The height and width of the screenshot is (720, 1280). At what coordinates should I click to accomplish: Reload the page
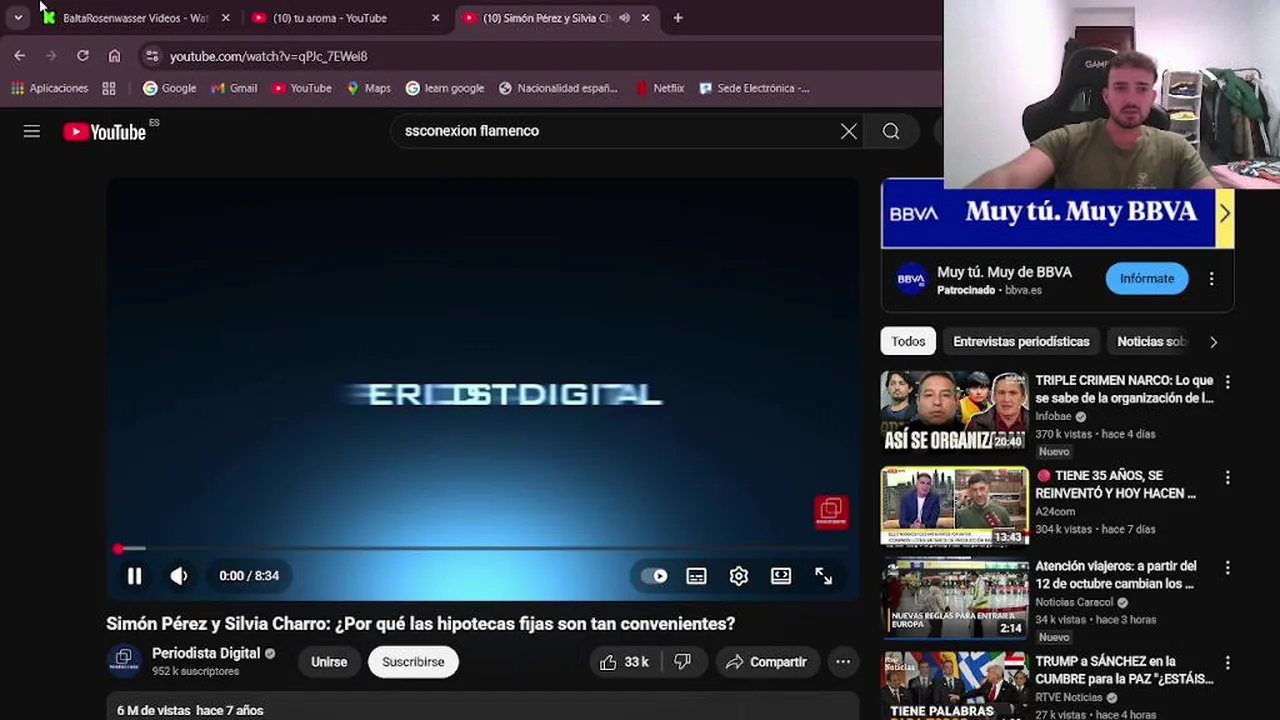tap(83, 56)
